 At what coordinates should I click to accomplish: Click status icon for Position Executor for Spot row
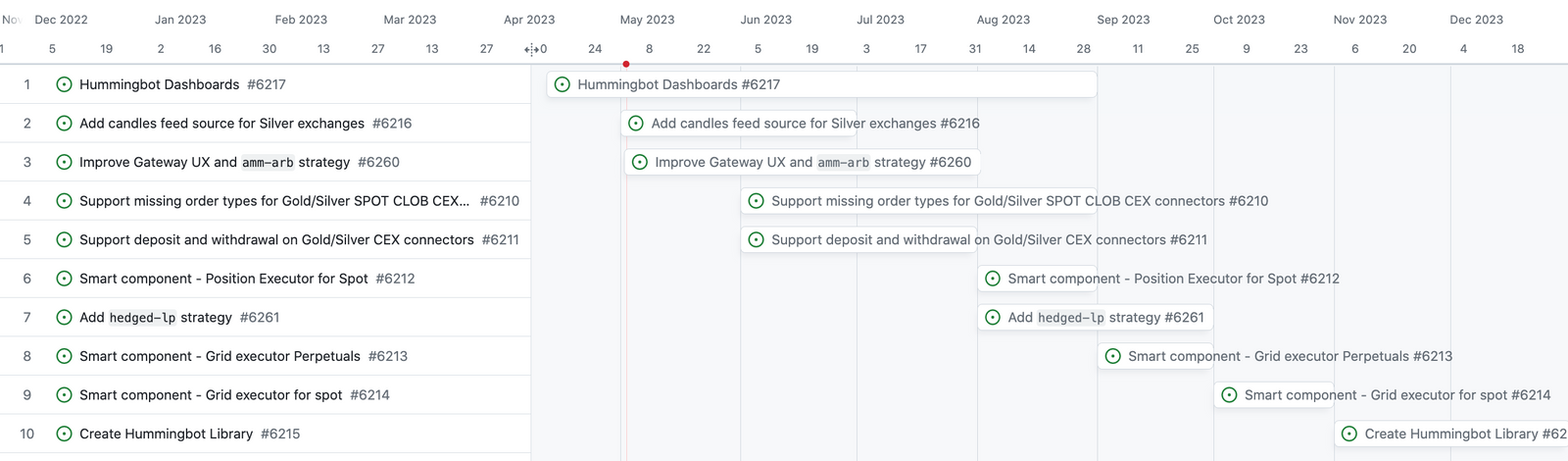click(x=64, y=279)
